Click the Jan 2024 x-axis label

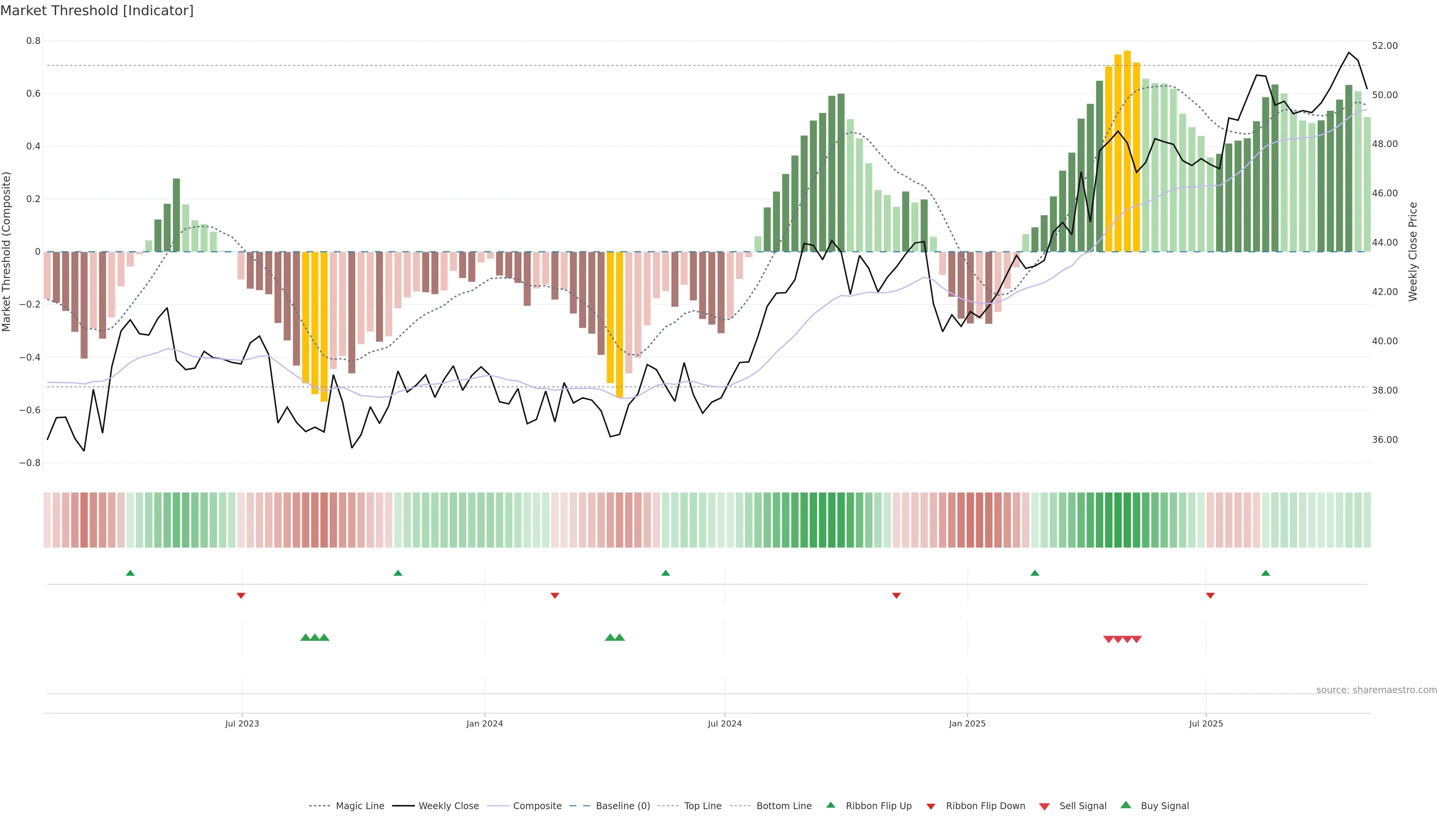click(x=485, y=723)
